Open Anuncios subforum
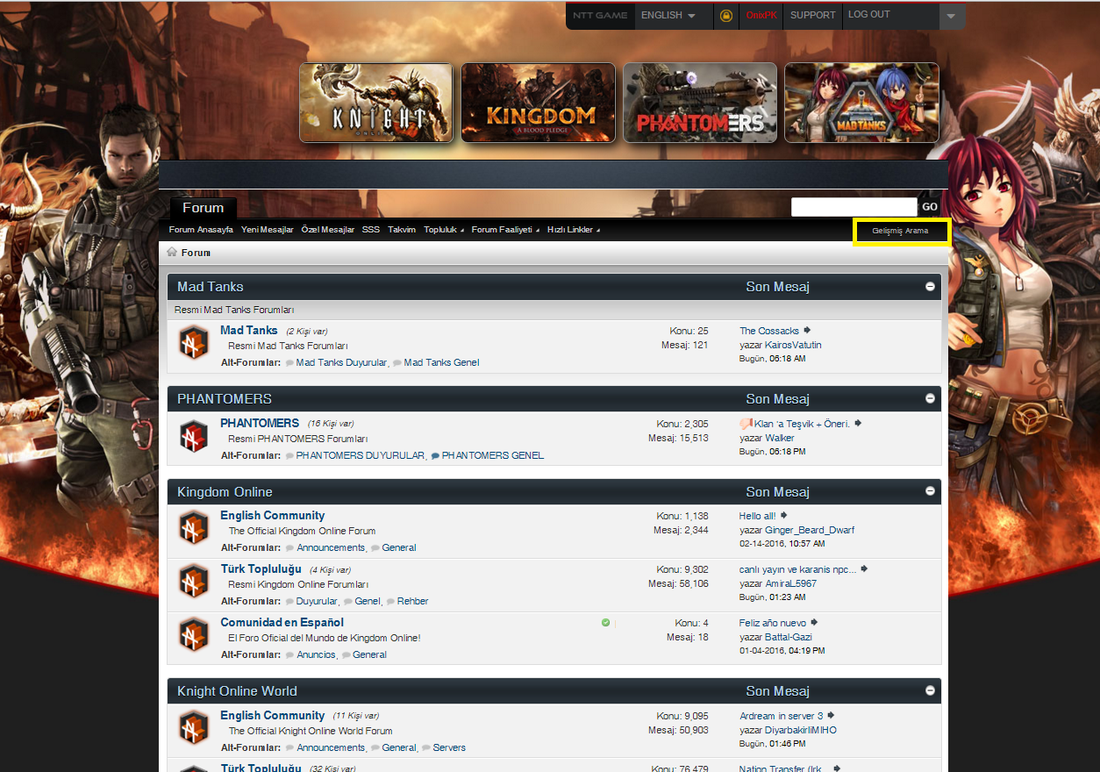1100x772 pixels. 316,654
